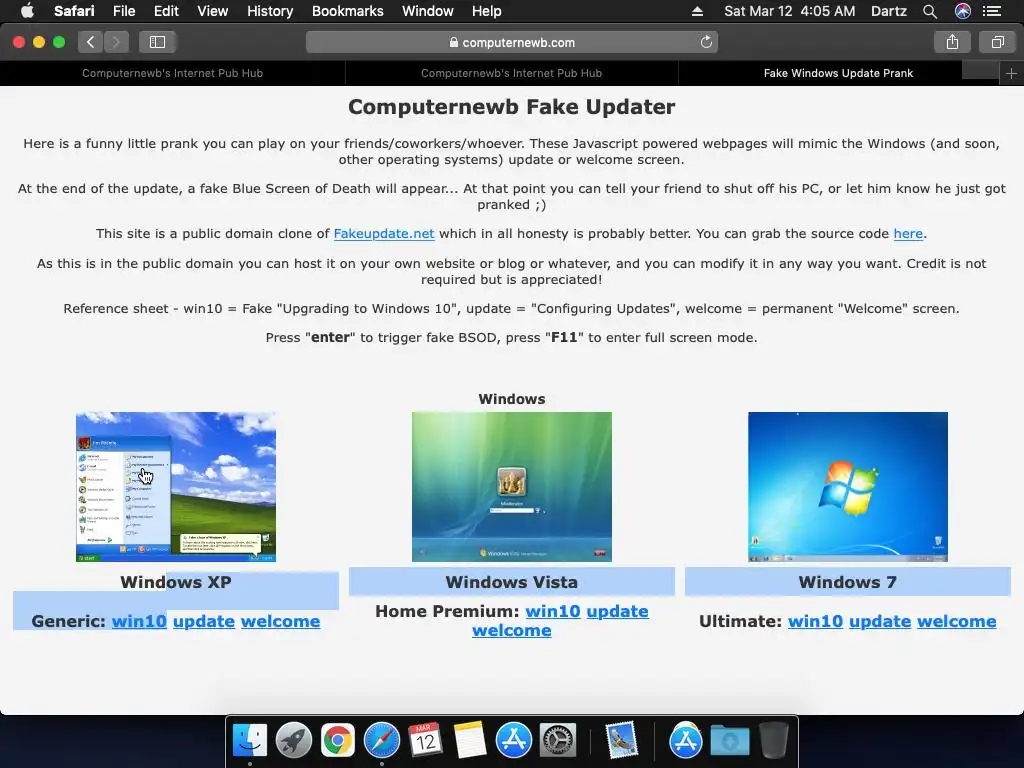Select the Fake Windows Update Prank tab
Image resolution: width=1024 pixels, height=768 pixels.
839,73
